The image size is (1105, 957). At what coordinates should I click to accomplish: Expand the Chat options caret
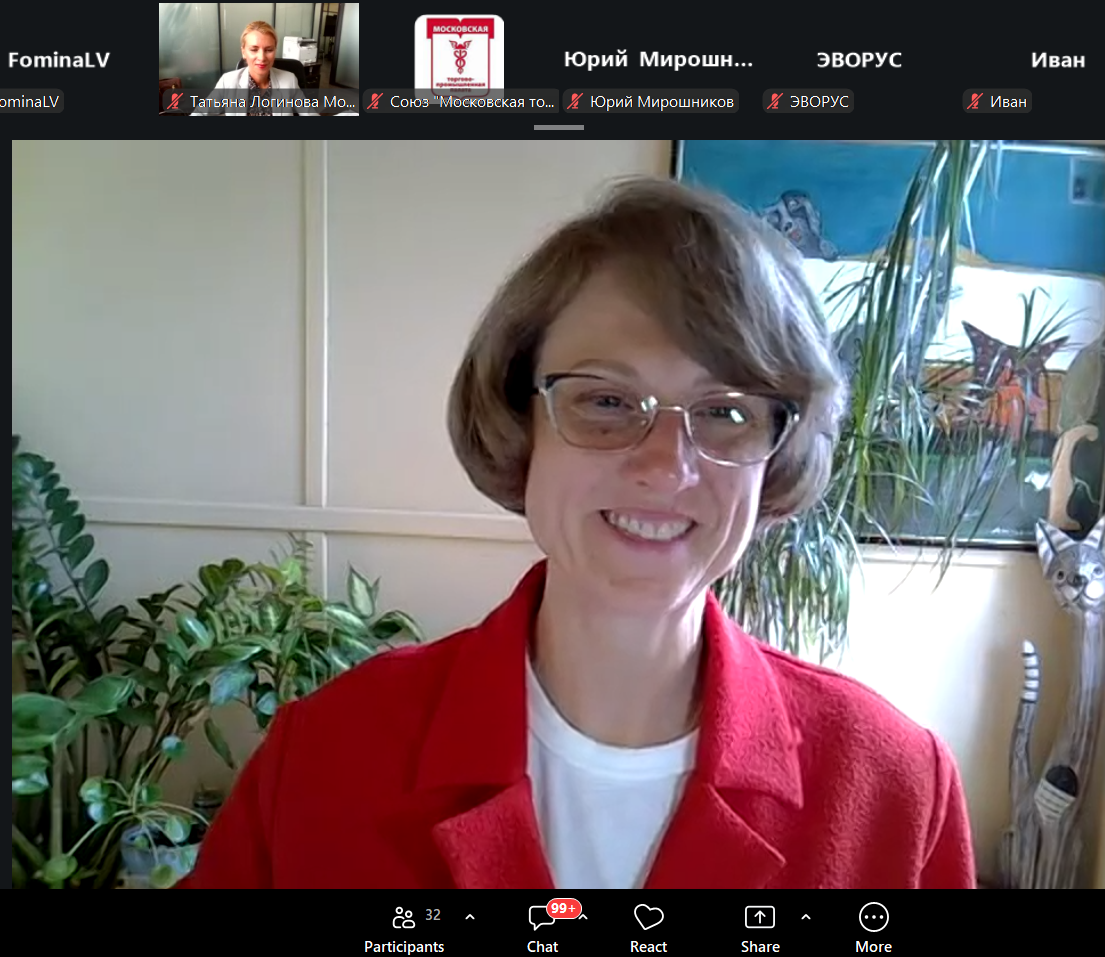coord(584,918)
